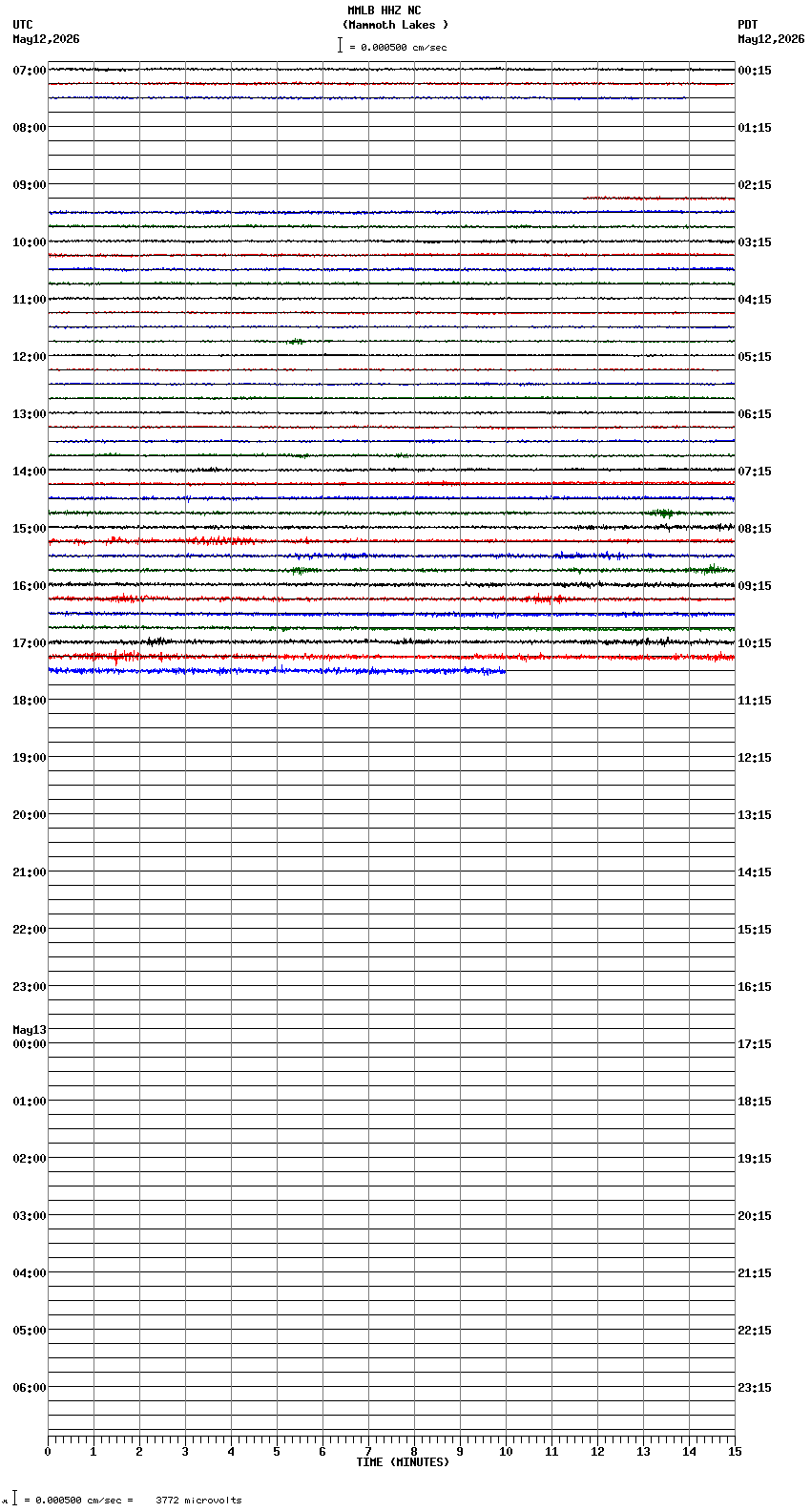
Task: Select the '15:00' UTC row label
Action: pos(30,529)
